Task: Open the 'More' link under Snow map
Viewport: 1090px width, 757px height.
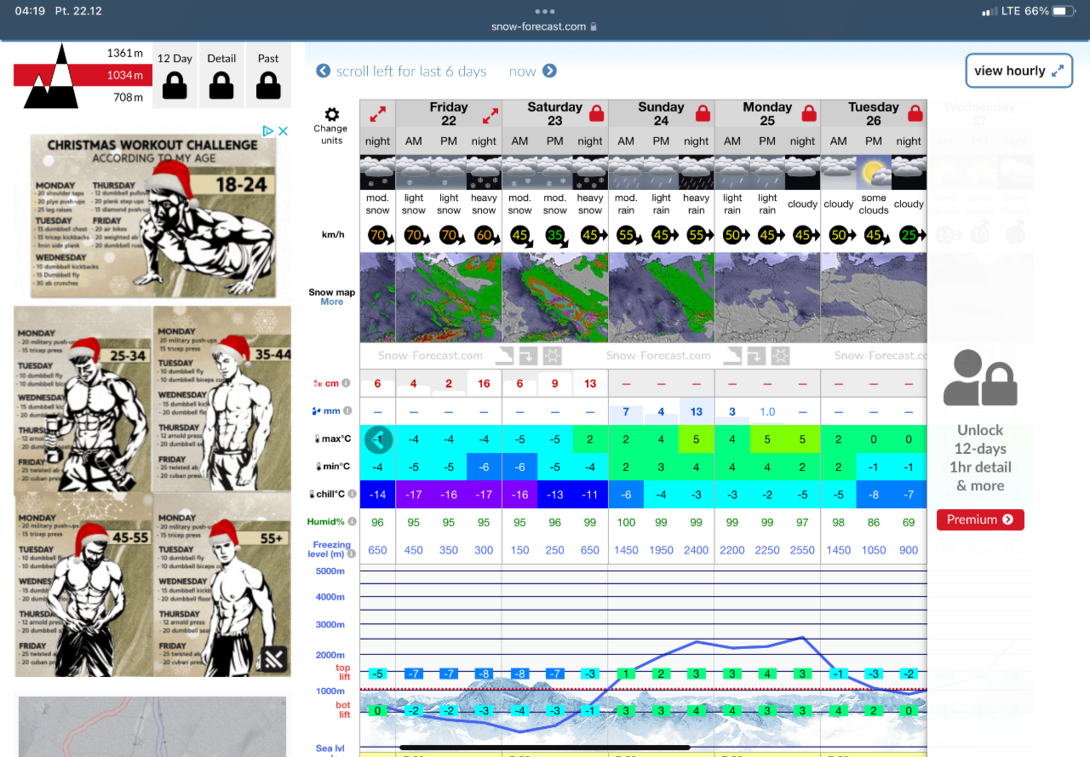Action: point(332,302)
